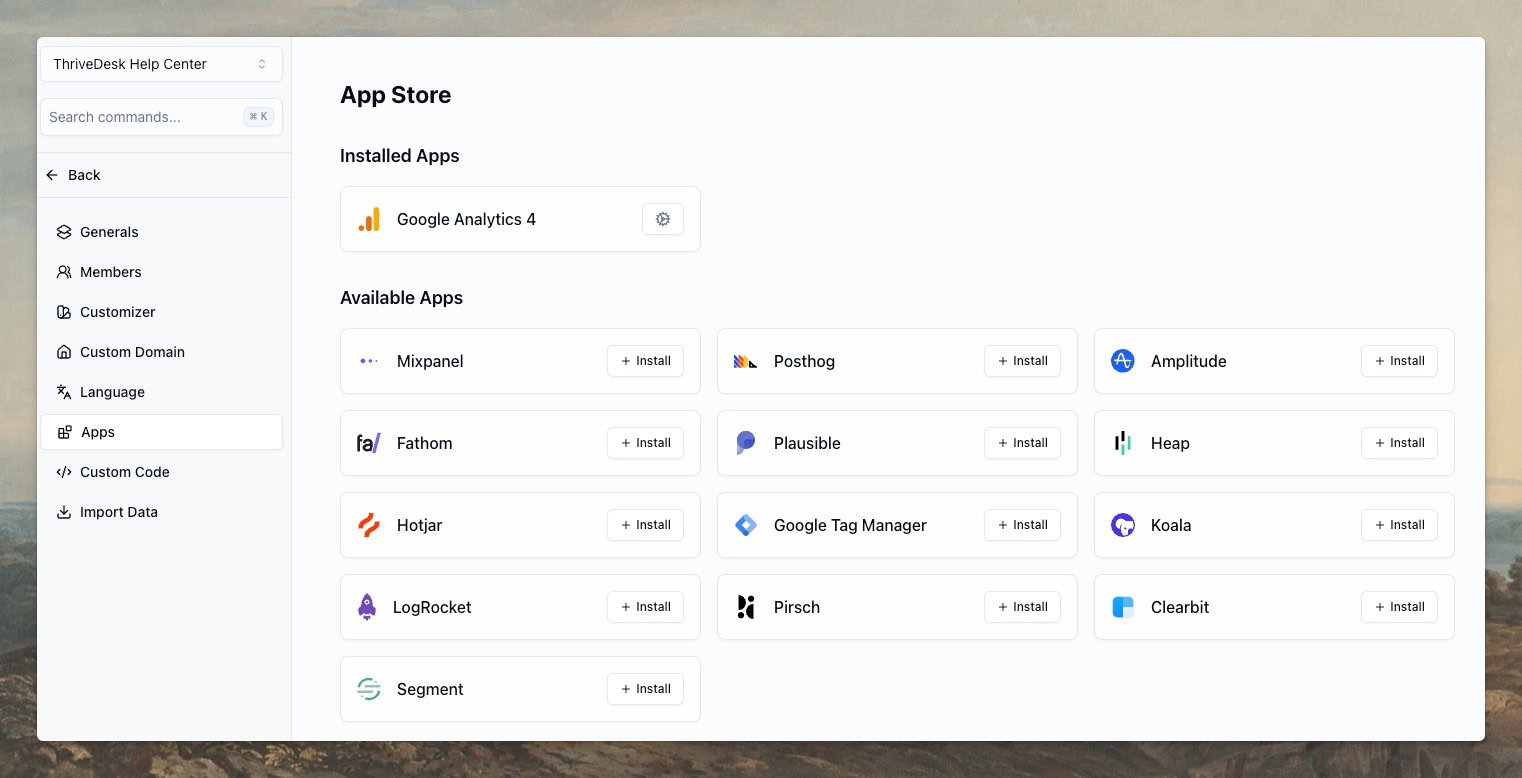Install the Segment app
This screenshot has height=778, width=1522.
pos(645,689)
